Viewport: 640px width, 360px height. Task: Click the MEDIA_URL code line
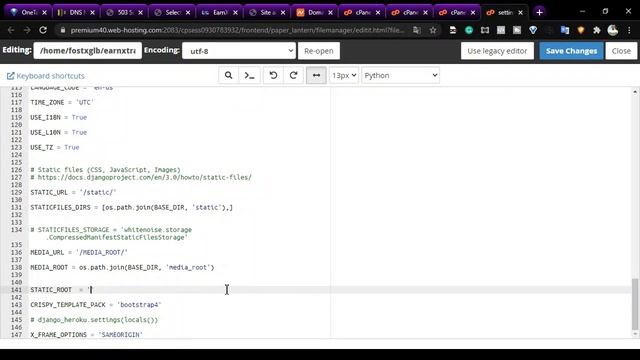[79, 252]
